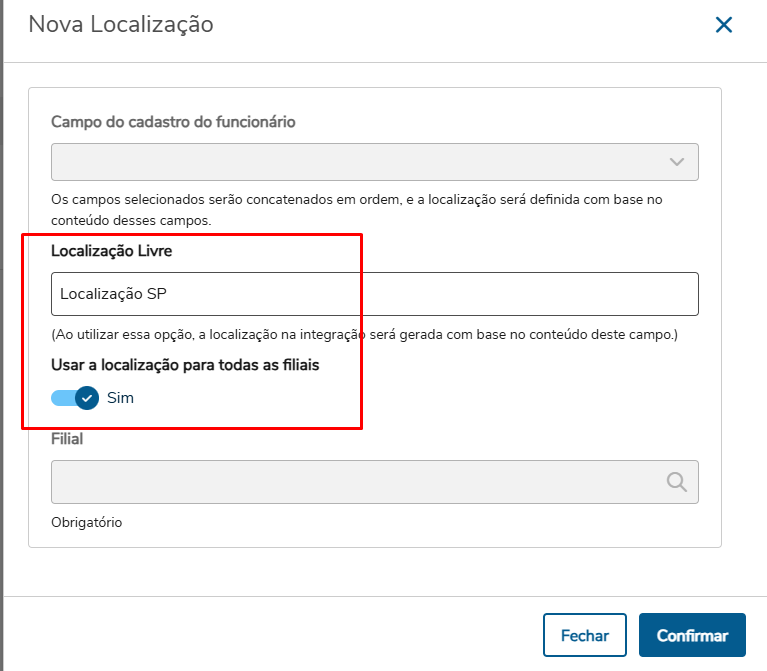Image resolution: width=767 pixels, height=671 pixels.
Task: Close the Nova Localização dialog with X
Action: (724, 25)
